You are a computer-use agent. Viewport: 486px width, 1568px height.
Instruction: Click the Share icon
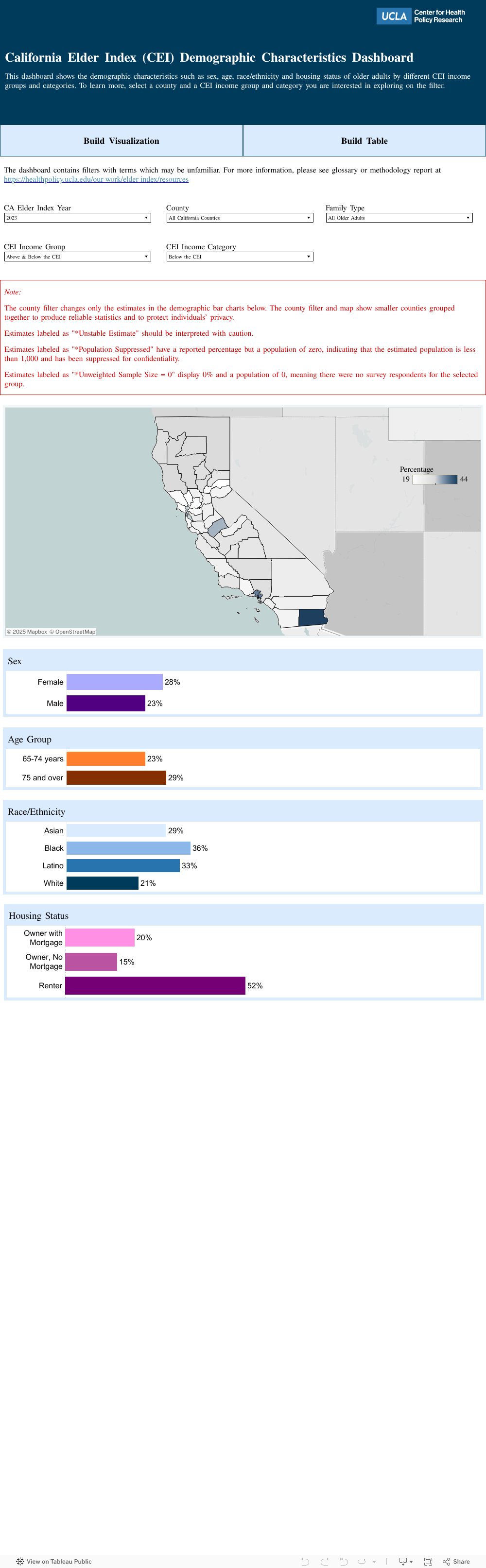point(456,1561)
